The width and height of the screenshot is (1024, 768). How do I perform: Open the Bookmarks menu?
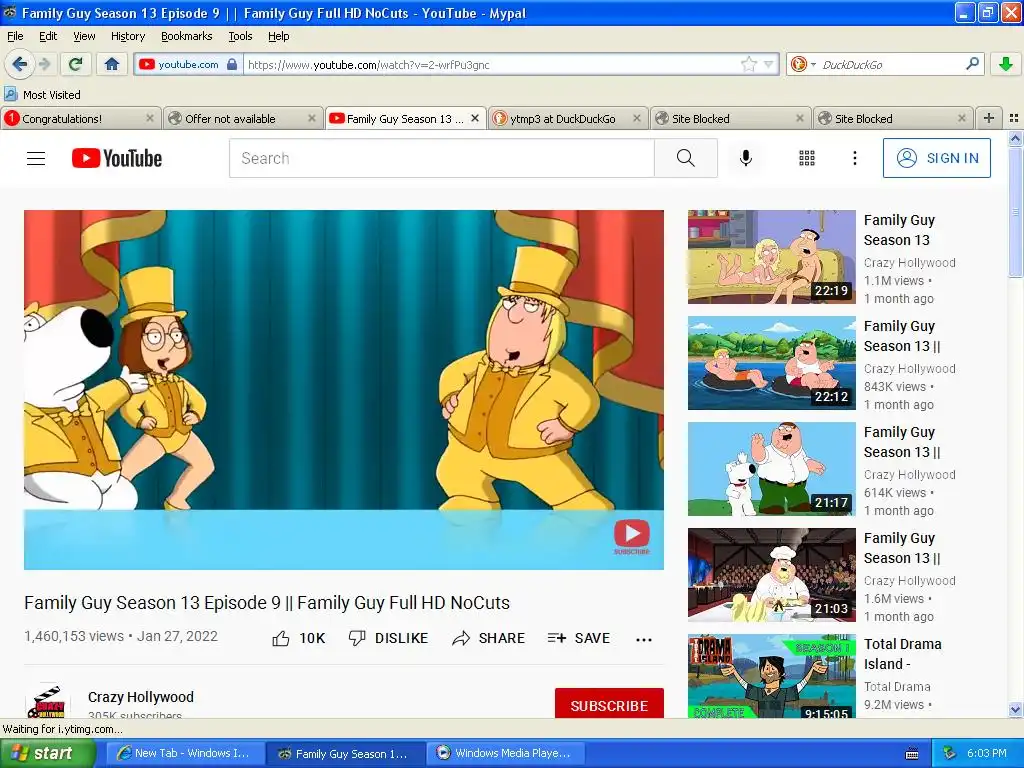click(x=187, y=36)
